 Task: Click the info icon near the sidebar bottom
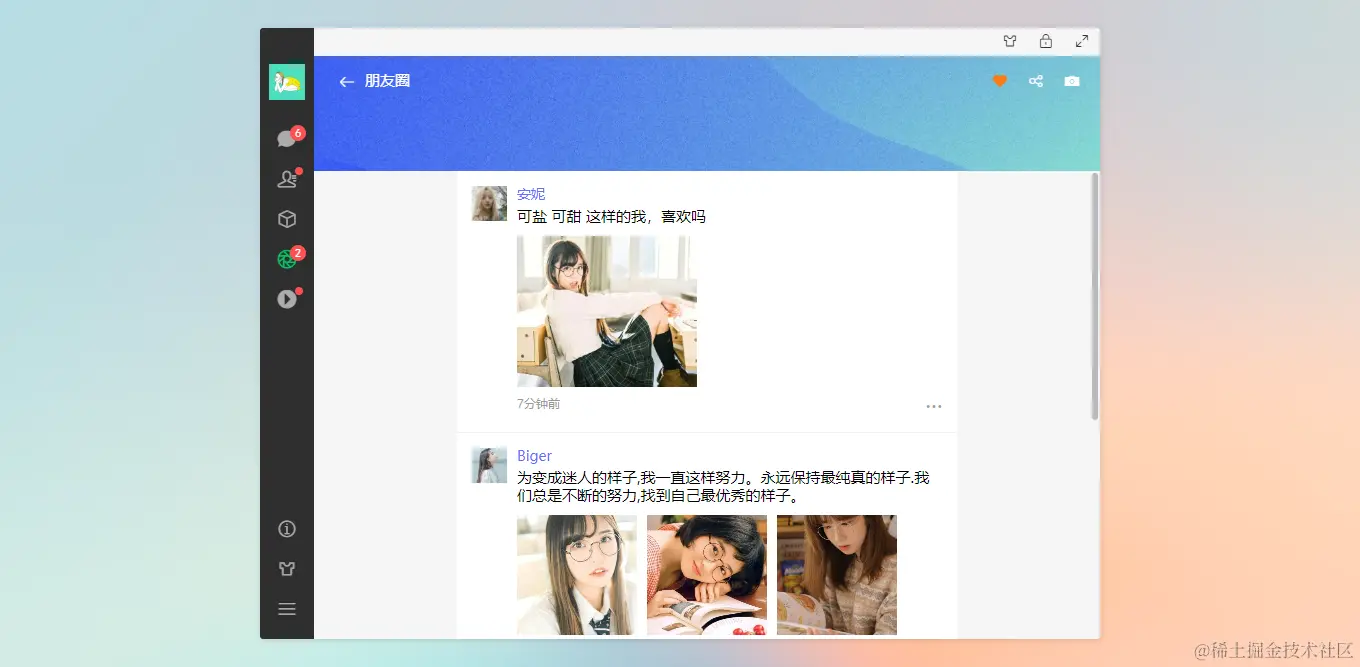[x=287, y=528]
